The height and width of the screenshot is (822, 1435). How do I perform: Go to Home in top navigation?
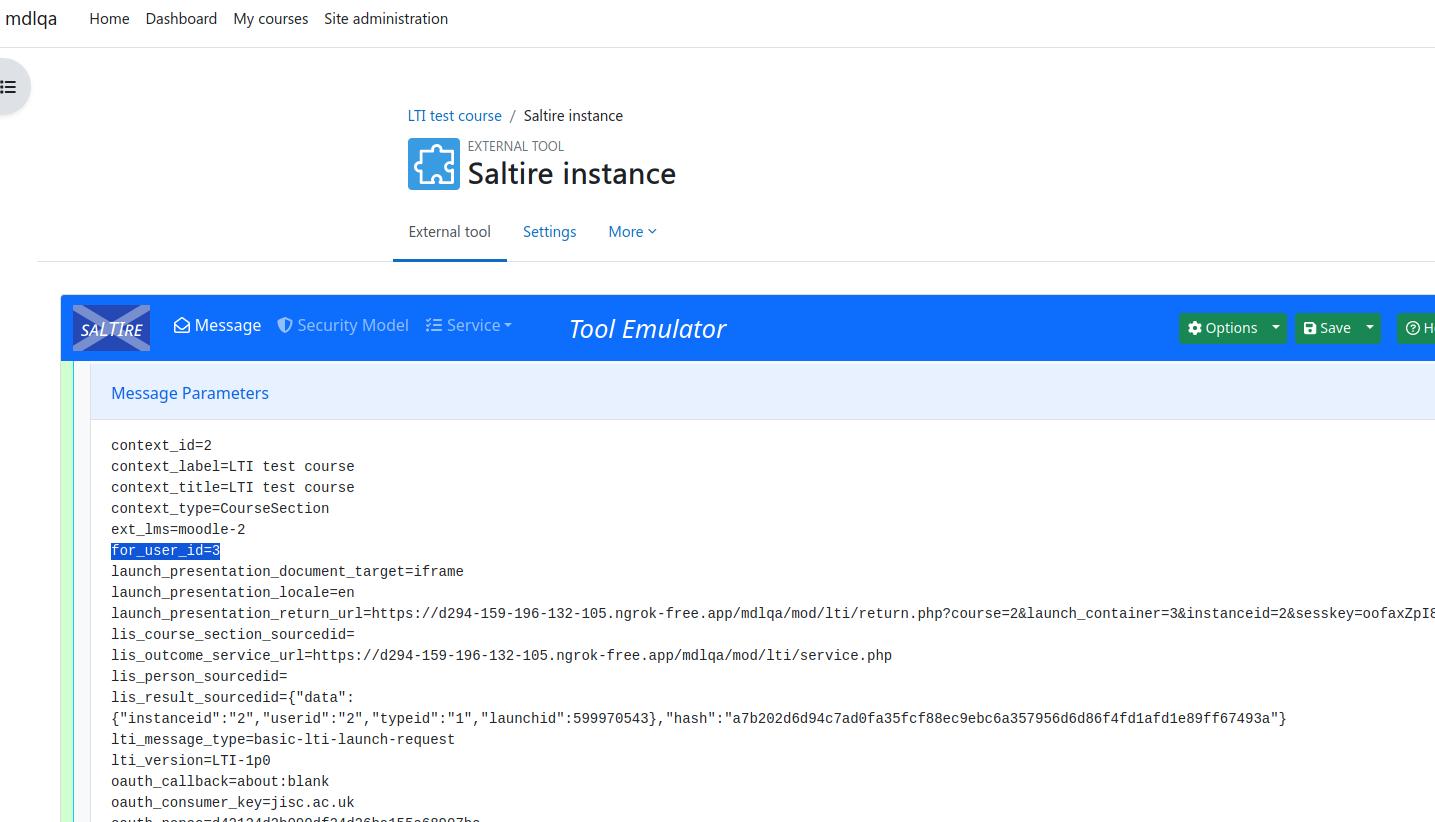pos(109,19)
